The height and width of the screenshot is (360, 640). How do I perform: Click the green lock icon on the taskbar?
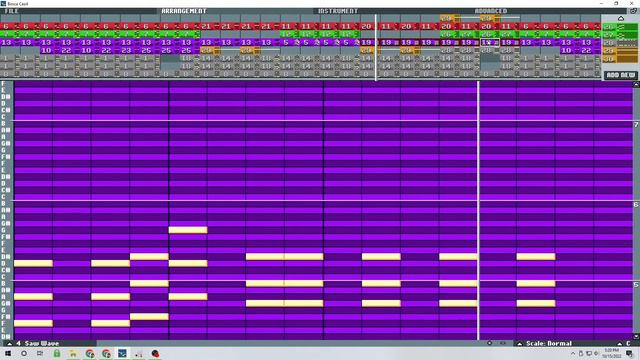[x=57, y=353]
